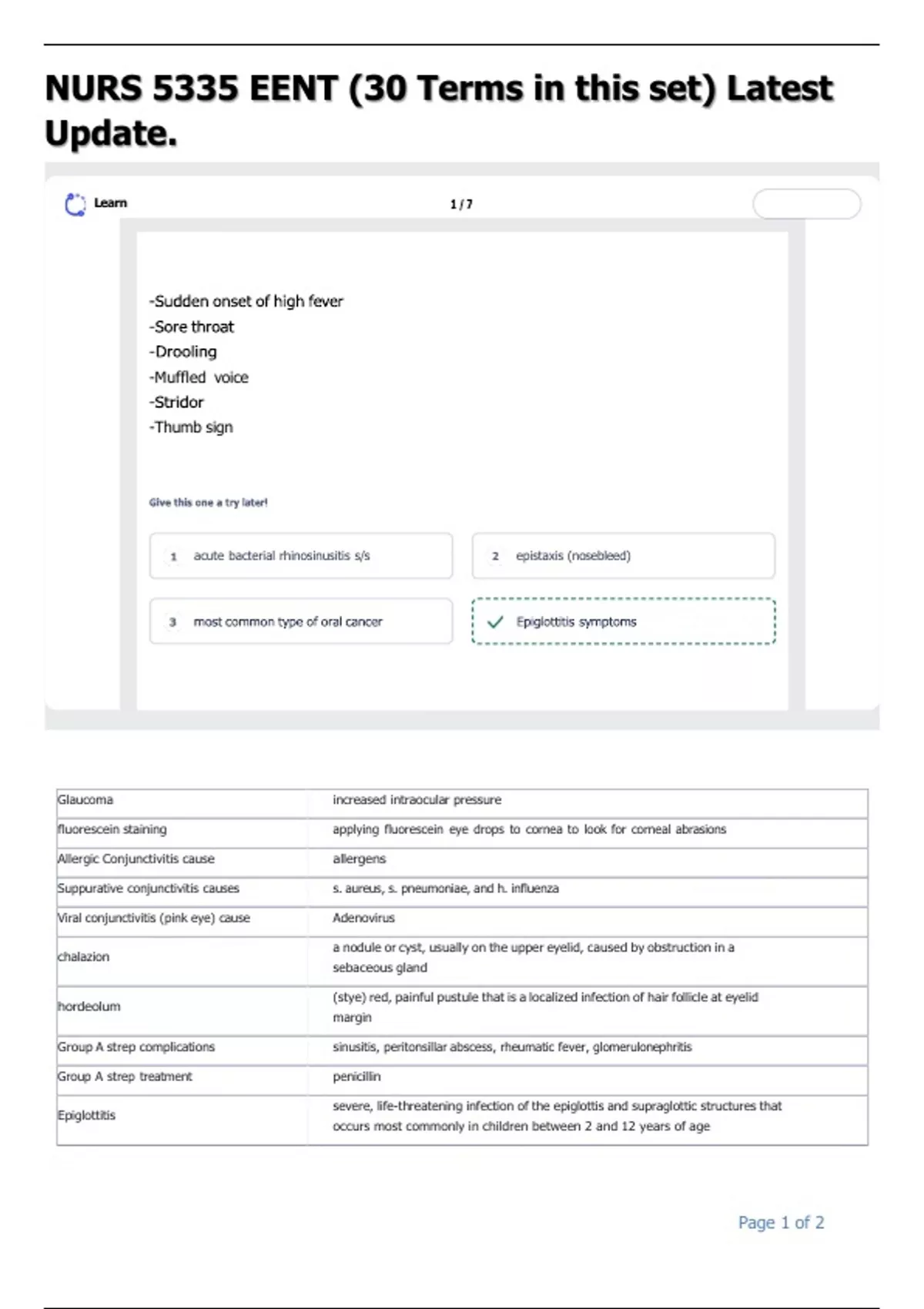Click the 'hordeolum' term cell

coord(89,1006)
